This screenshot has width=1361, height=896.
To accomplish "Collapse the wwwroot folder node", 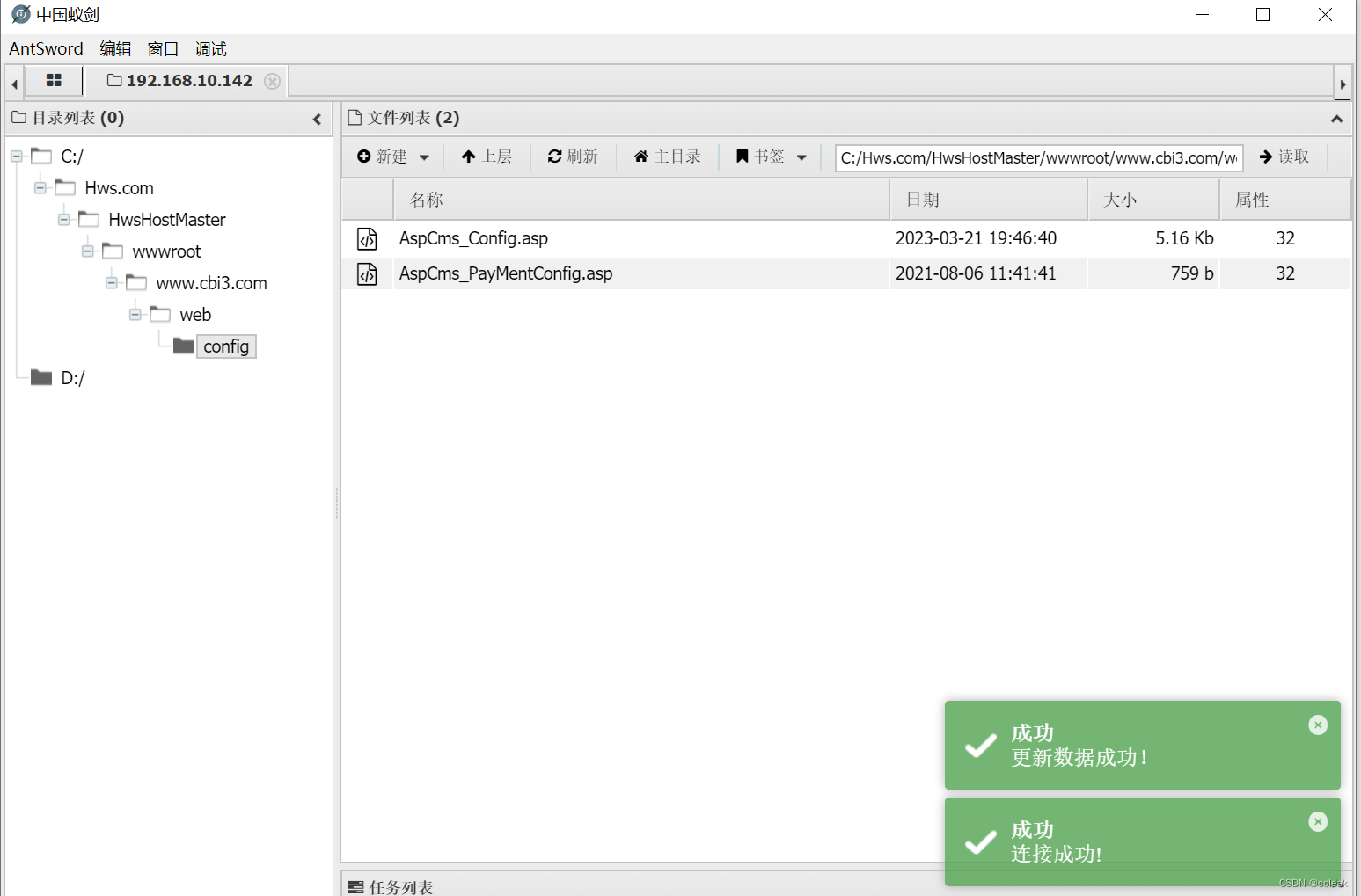I will [x=87, y=251].
